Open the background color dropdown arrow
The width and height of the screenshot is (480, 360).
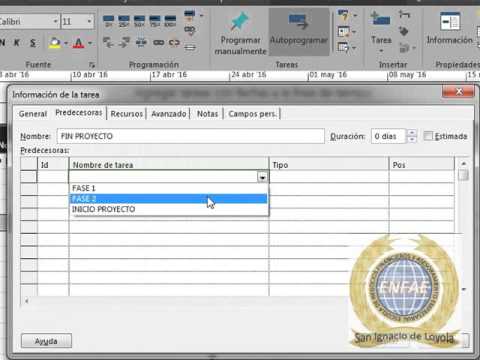pos(66,43)
